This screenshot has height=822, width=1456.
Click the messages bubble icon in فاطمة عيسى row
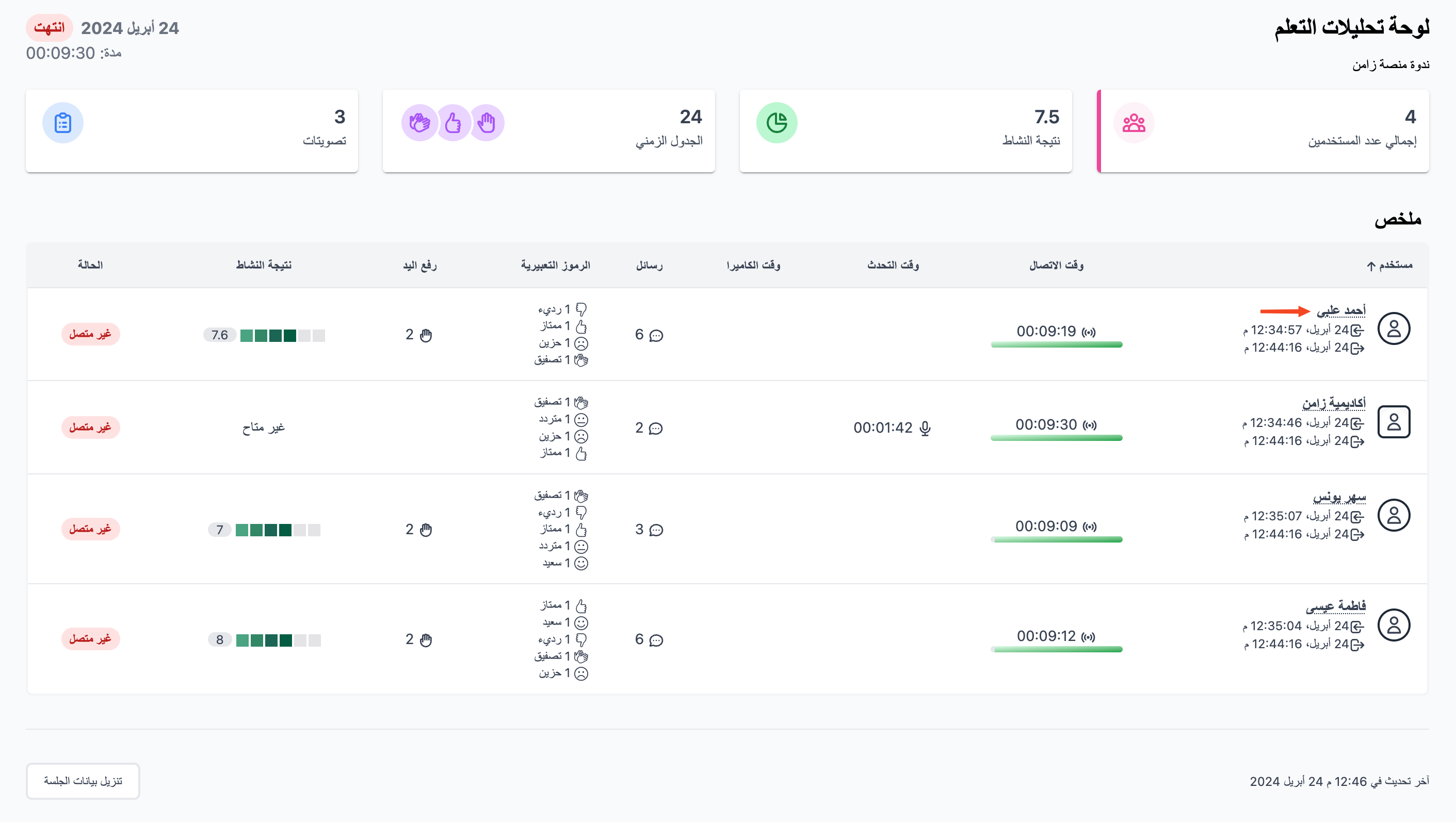pos(656,640)
